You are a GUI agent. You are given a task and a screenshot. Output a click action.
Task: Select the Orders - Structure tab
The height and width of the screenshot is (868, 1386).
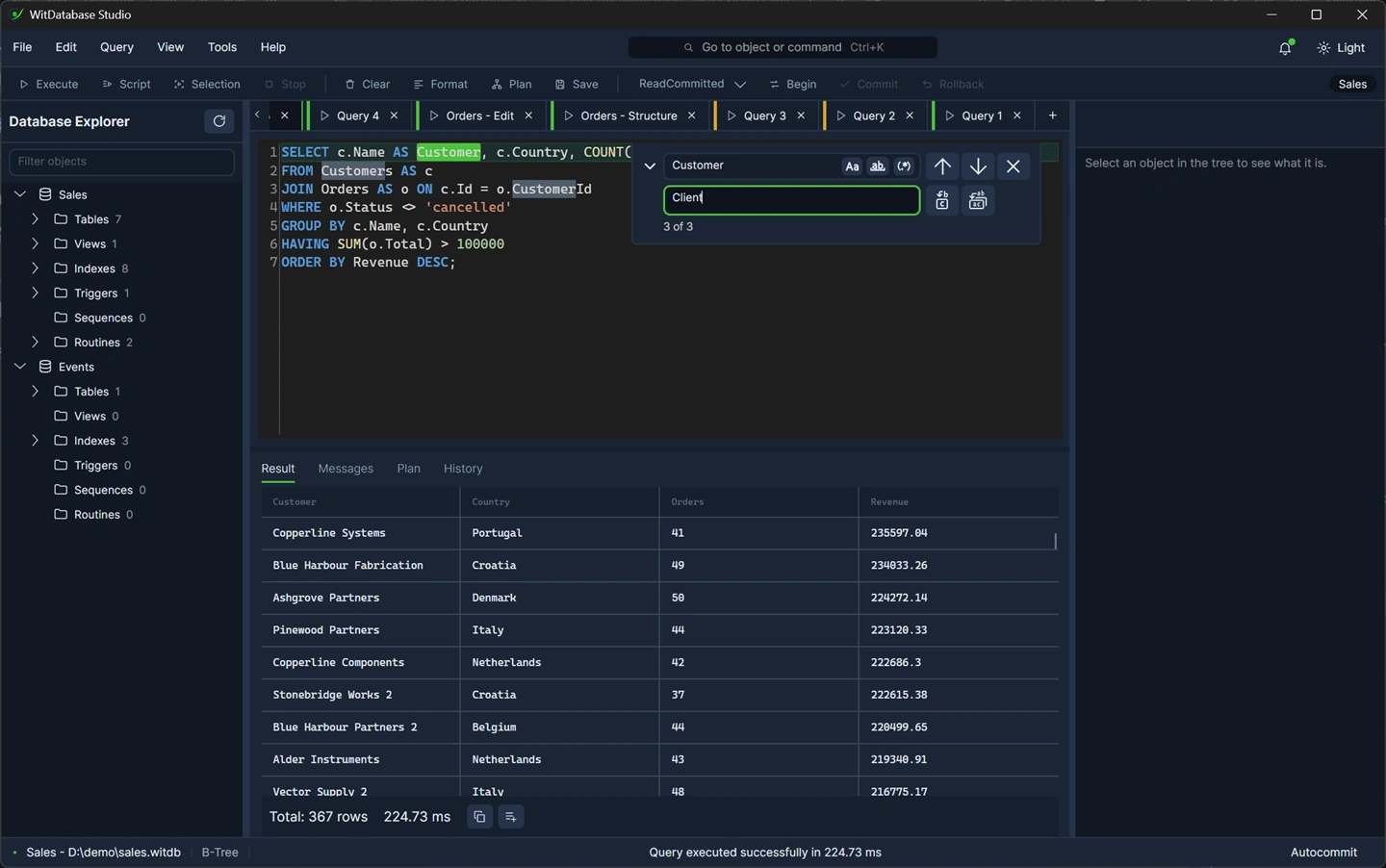click(629, 115)
